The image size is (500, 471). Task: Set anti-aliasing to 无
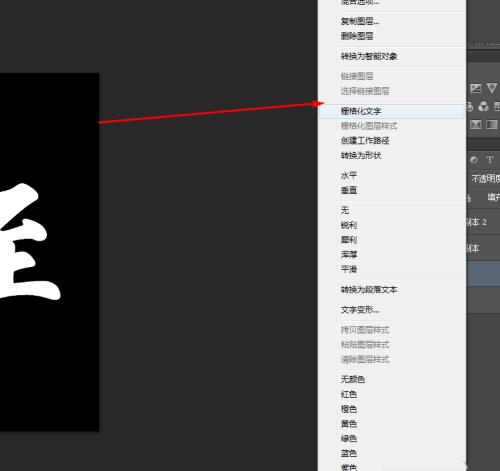click(x=345, y=210)
